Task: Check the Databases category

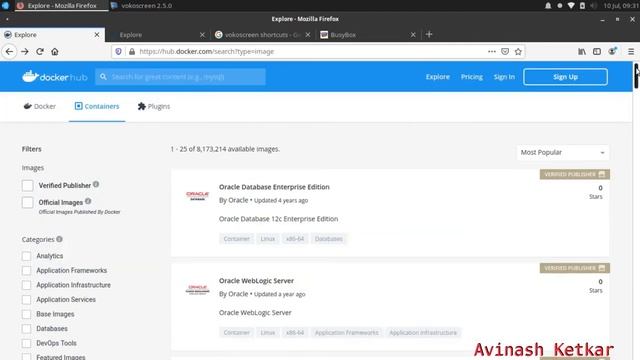Action: (x=27, y=329)
